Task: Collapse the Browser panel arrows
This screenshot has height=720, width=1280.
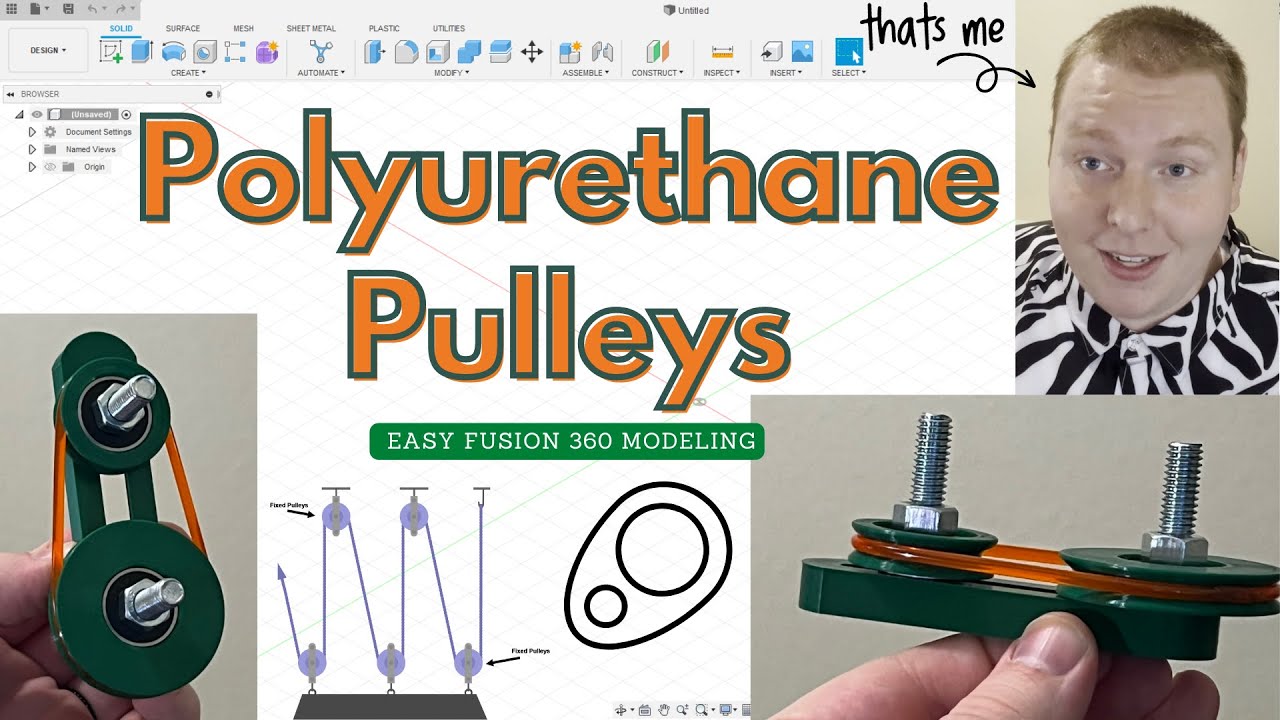Action: [10, 94]
